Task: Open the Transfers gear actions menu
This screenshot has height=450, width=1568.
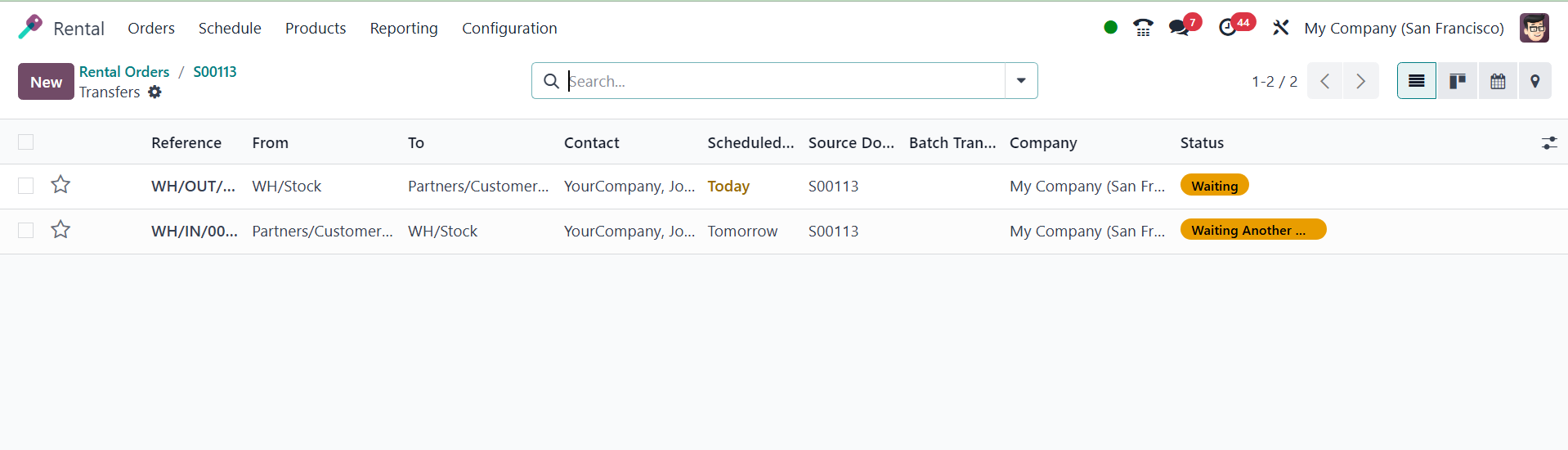Action: (x=155, y=92)
